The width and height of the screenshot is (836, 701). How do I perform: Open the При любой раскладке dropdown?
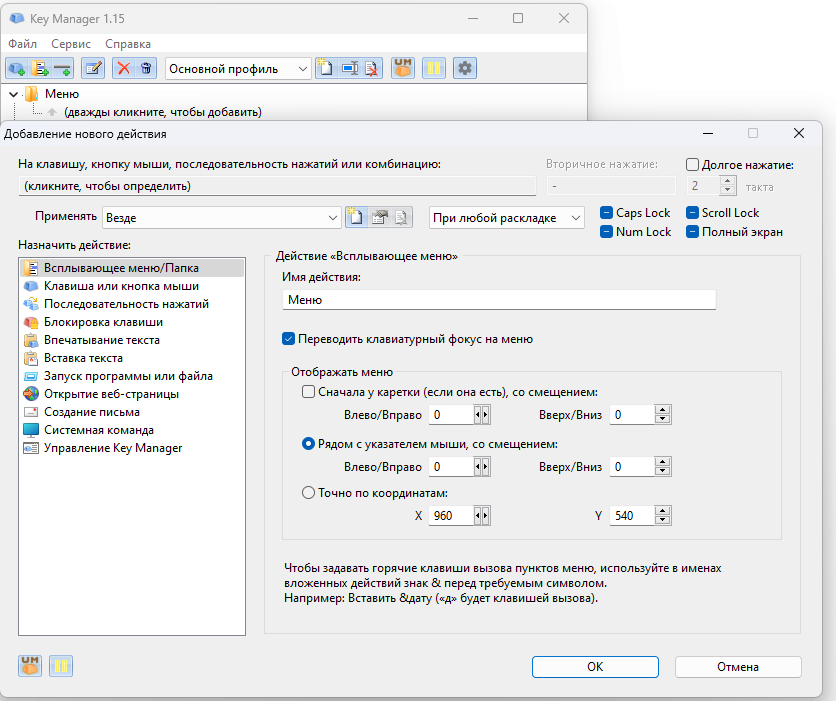506,217
